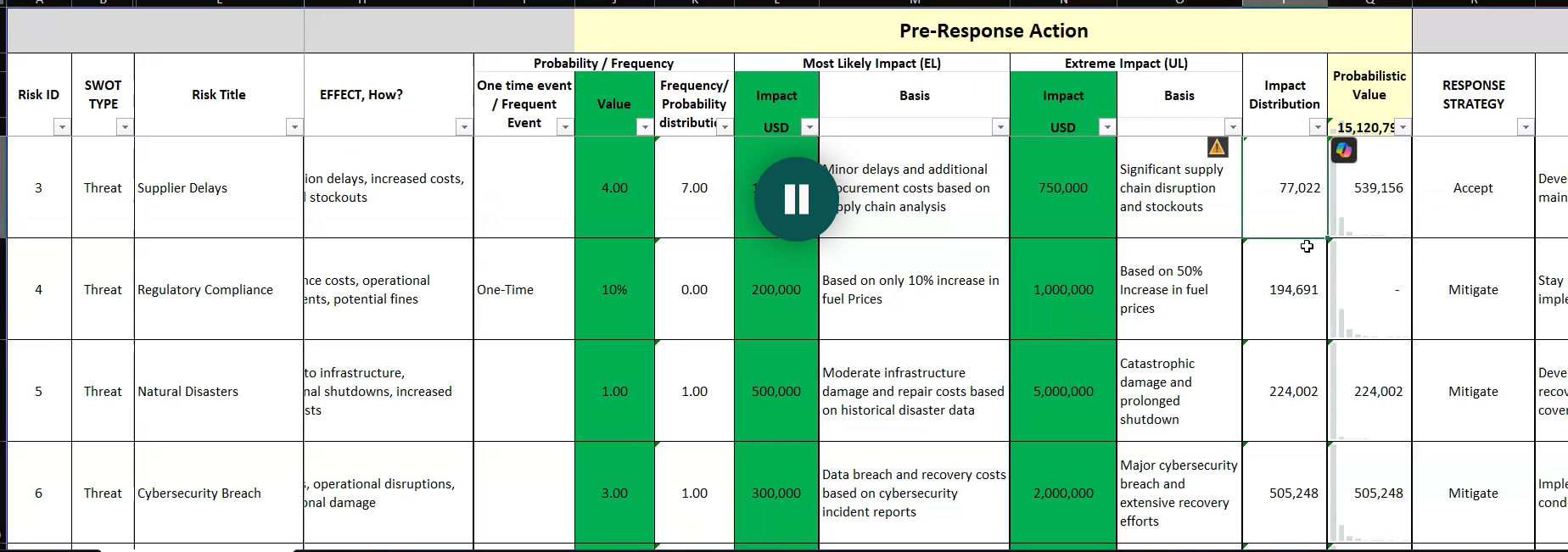The height and width of the screenshot is (552, 1568).
Task: Select the 10% probability value cell
Action: pos(614,290)
